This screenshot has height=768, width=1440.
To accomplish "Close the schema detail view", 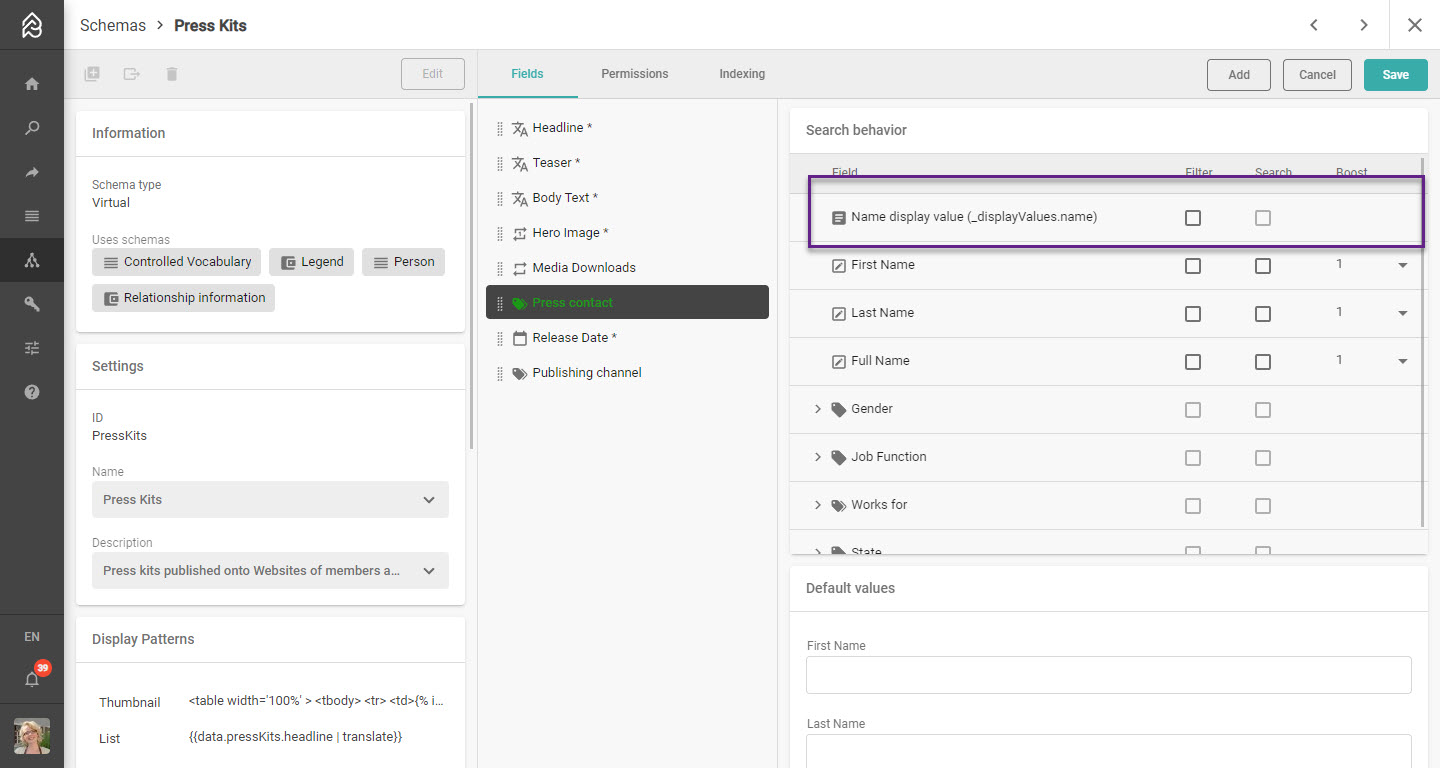I will 1415,25.
